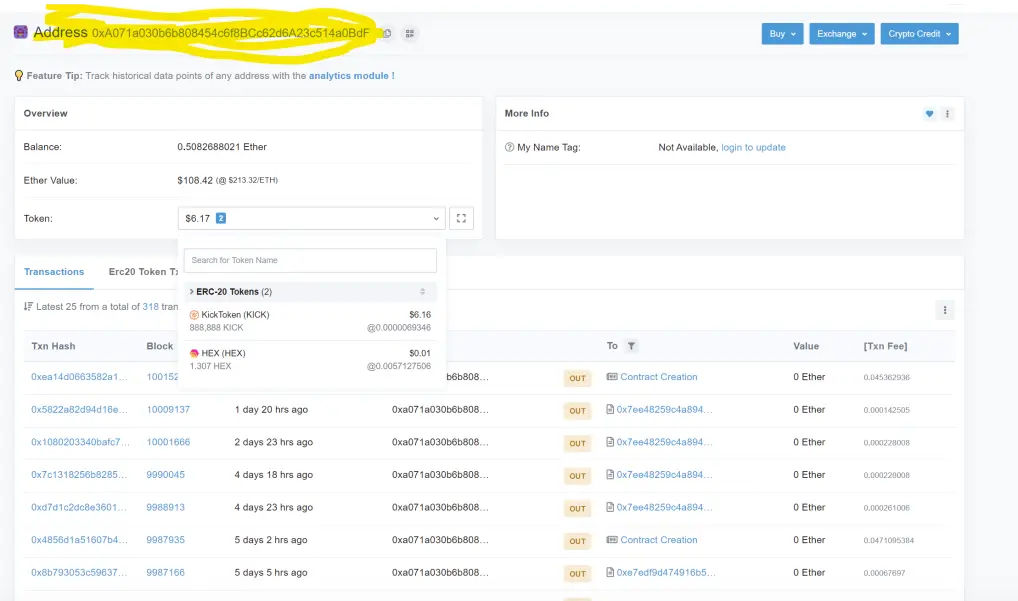Screen dimensions: 1018x601
Task: Click Contract Creation icon on first row
Action: pyautogui.click(x=612, y=376)
